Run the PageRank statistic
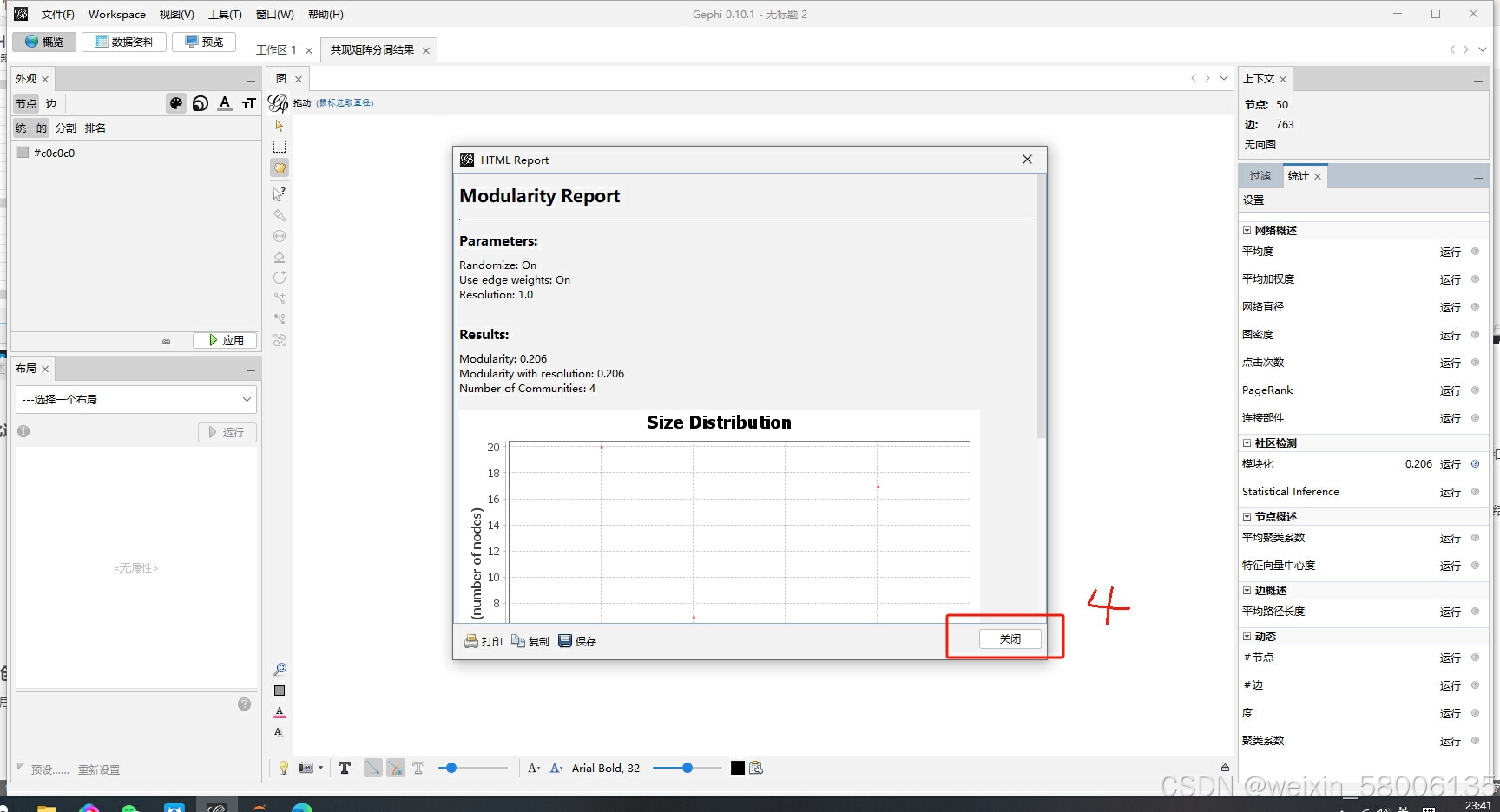The height and width of the screenshot is (812, 1500). pos(1450,390)
